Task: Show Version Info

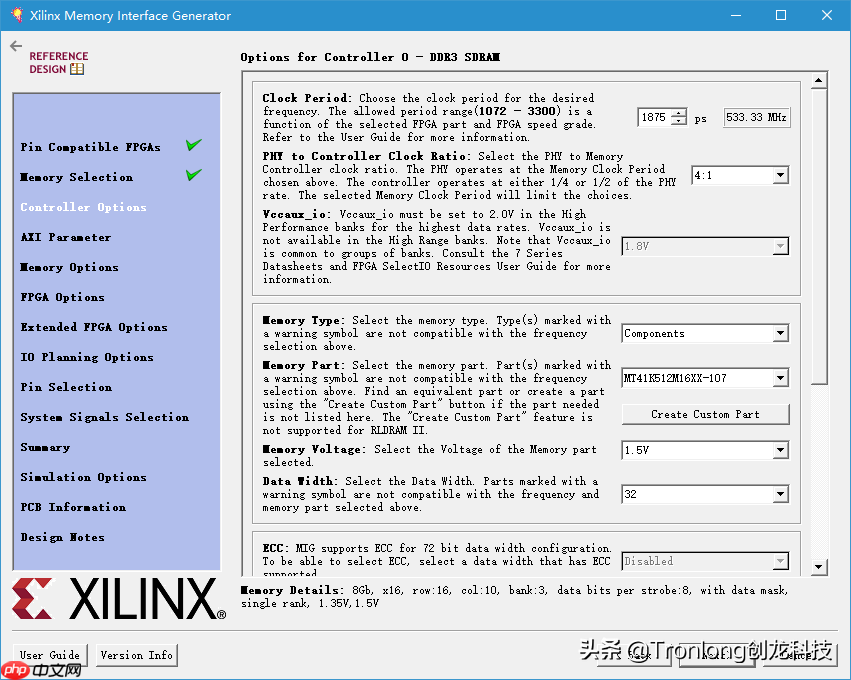Action: pos(137,655)
